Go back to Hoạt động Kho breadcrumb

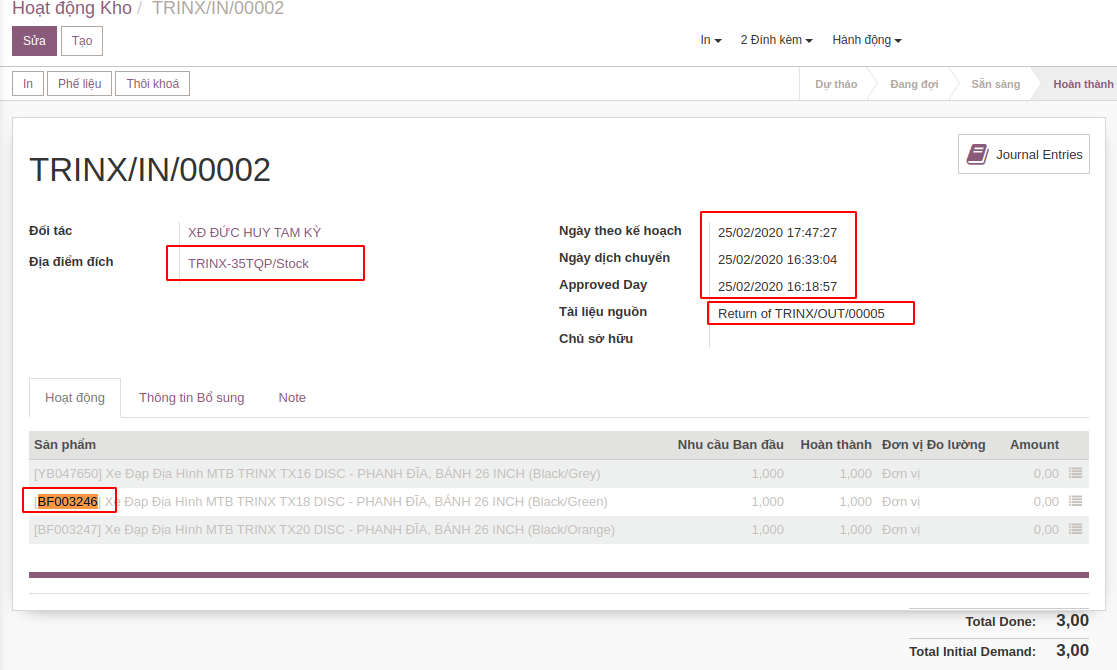72,9
